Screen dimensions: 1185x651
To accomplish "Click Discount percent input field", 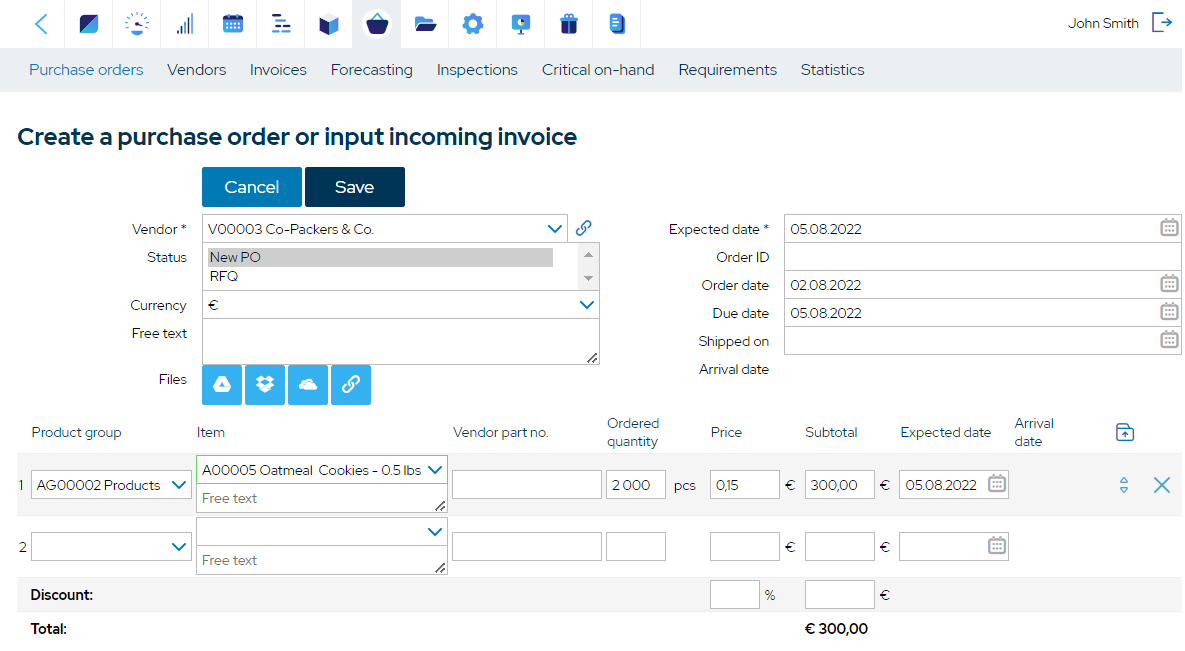I will (x=735, y=594).
